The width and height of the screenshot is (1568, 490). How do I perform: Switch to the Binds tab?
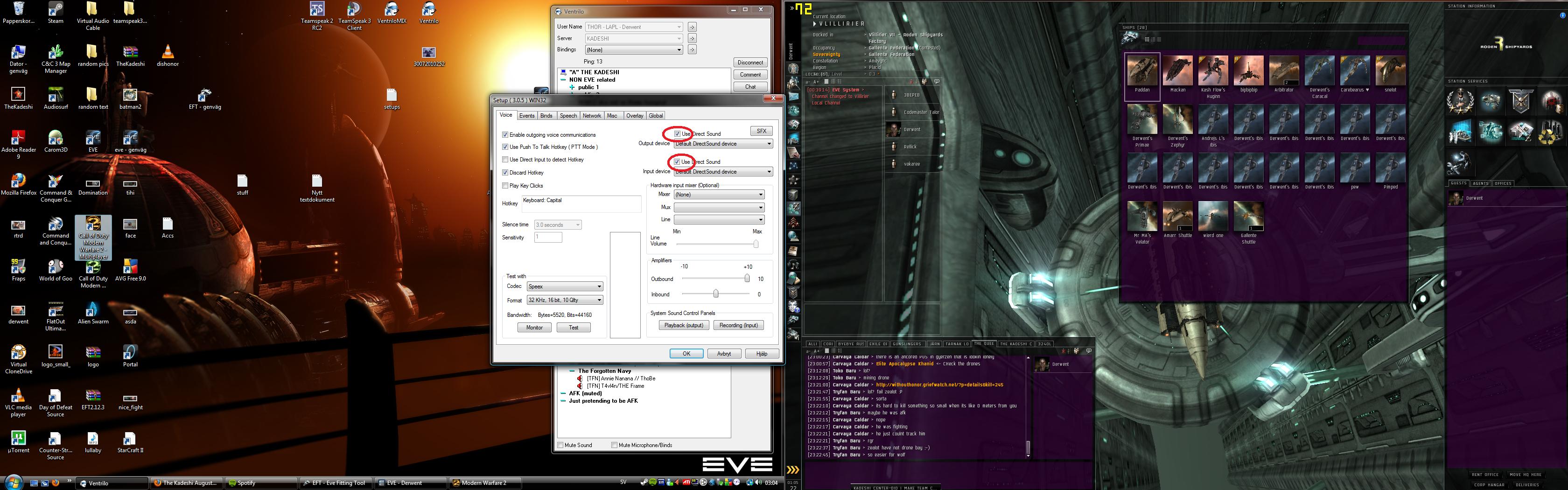coord(546,116)
